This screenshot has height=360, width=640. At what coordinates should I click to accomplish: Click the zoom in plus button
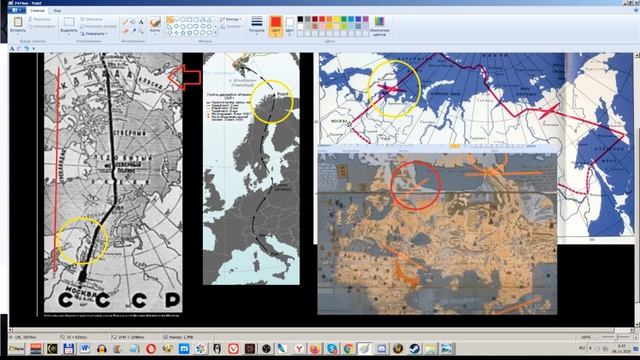[635, 337]
